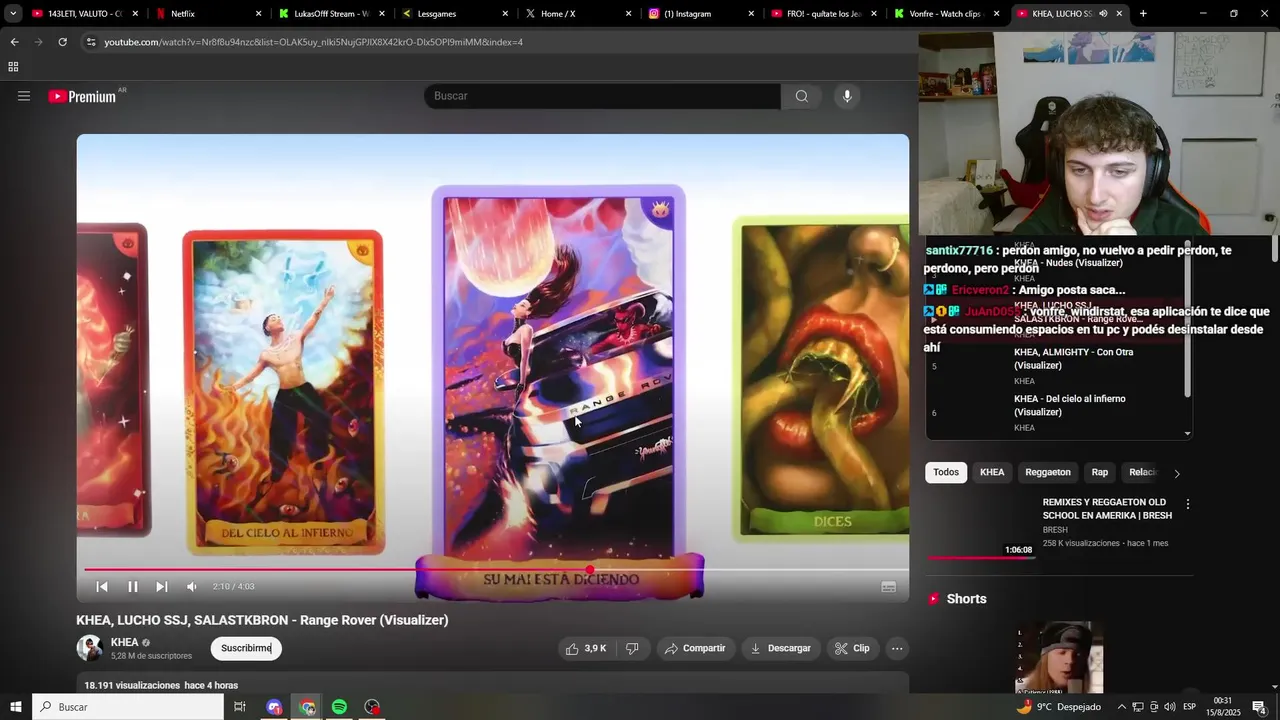Select the Todos filter chip
This screenshot has width=1280, height=720.
pyautogui.click(x=946, y=472)
